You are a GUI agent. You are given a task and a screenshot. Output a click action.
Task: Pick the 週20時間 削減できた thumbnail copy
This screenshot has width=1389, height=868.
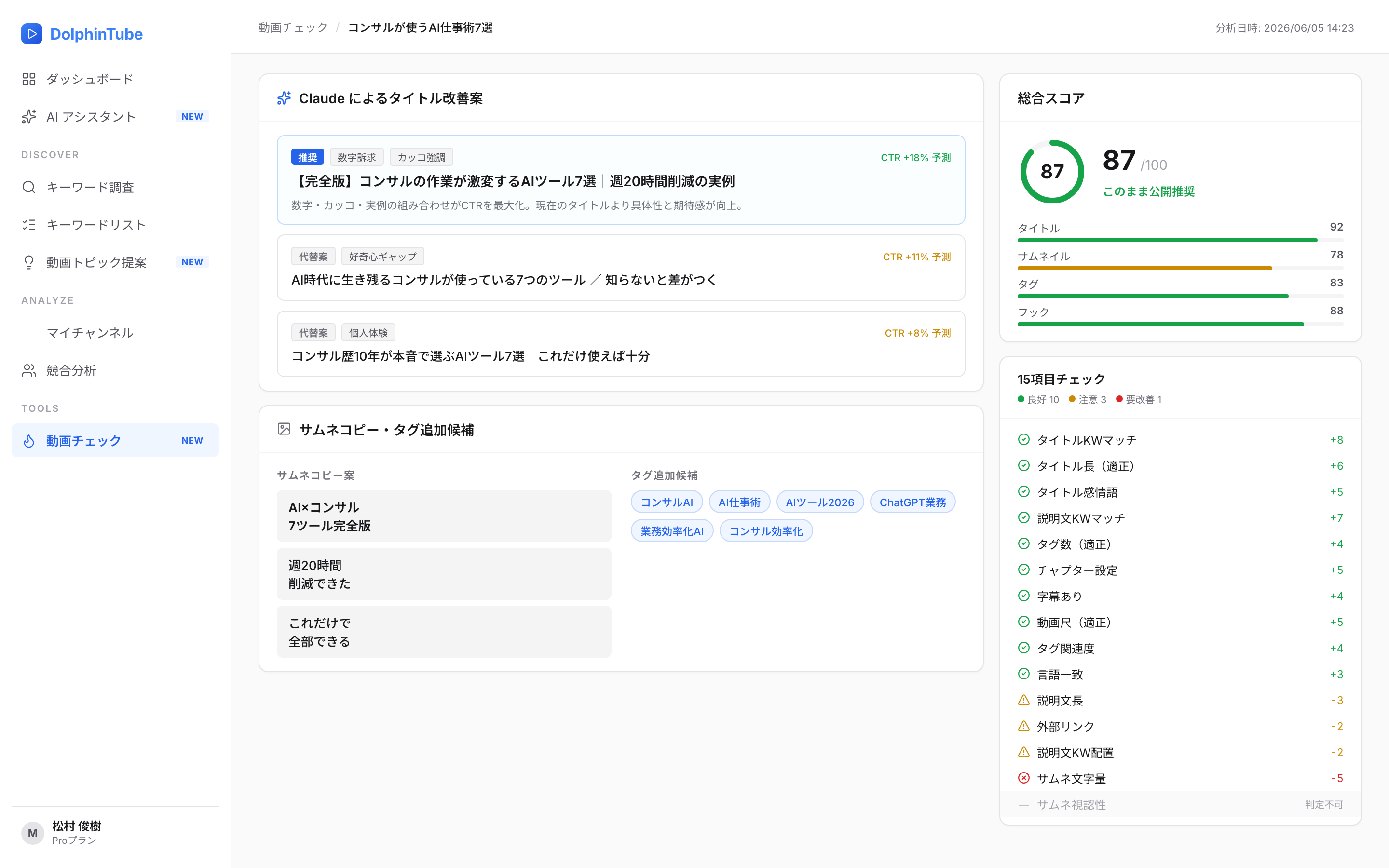444,574
